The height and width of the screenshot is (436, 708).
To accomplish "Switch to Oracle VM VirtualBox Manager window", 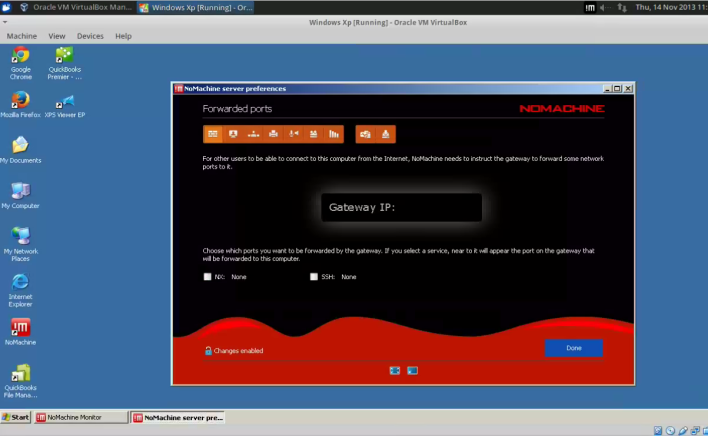I will click(x=76, y=7).
